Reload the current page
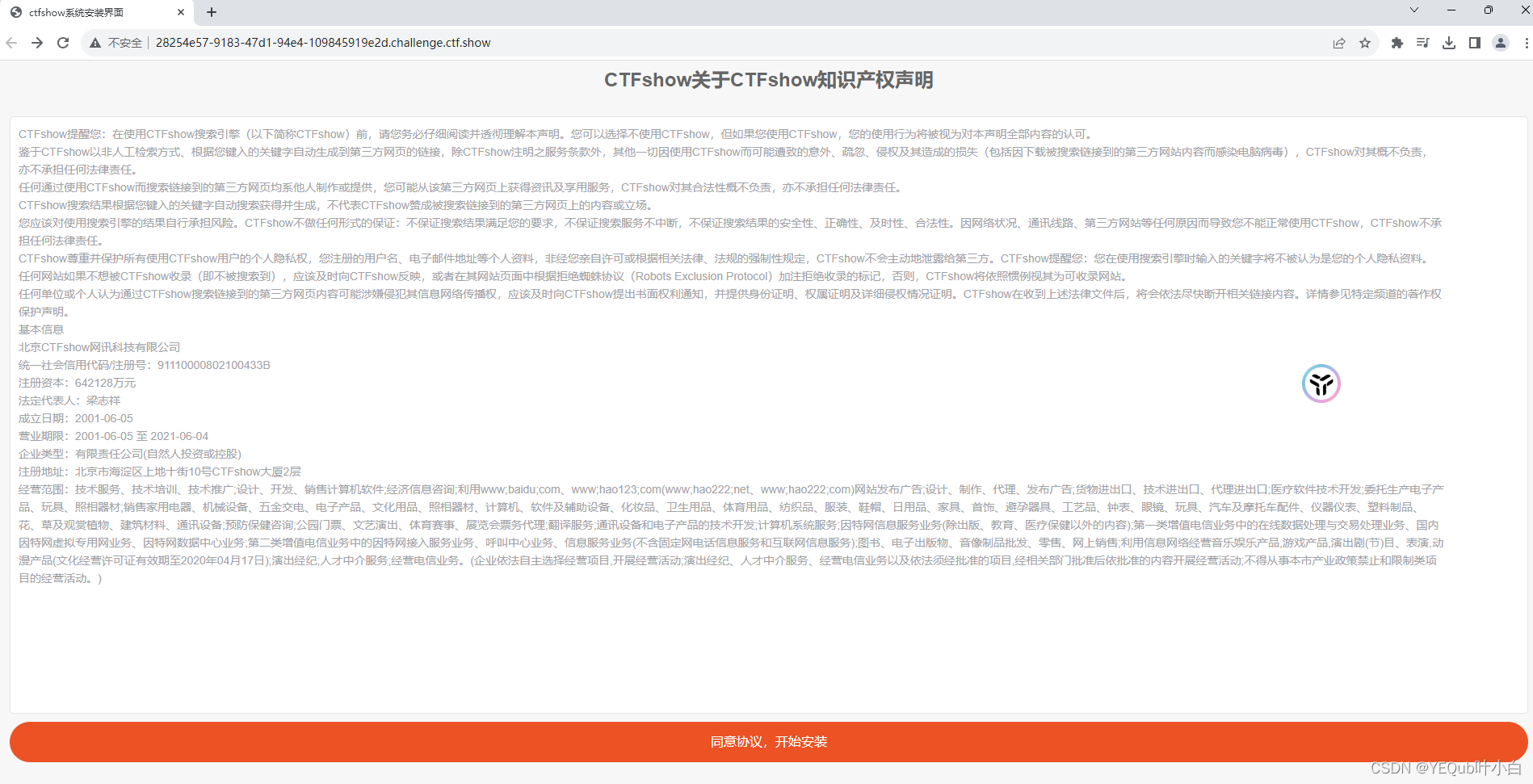Image resolution: width=1533 pixels, height=784 pixels. click(x=63, y=43)
